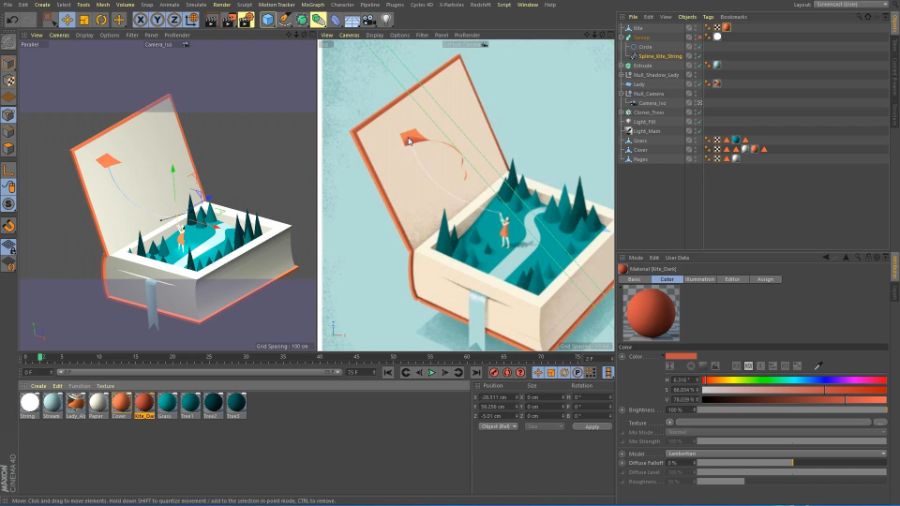The height and width of the screenshot is (506, 900).
Task: Select Polygons mode cube icon in sidebar
Action: coord(9,149)
